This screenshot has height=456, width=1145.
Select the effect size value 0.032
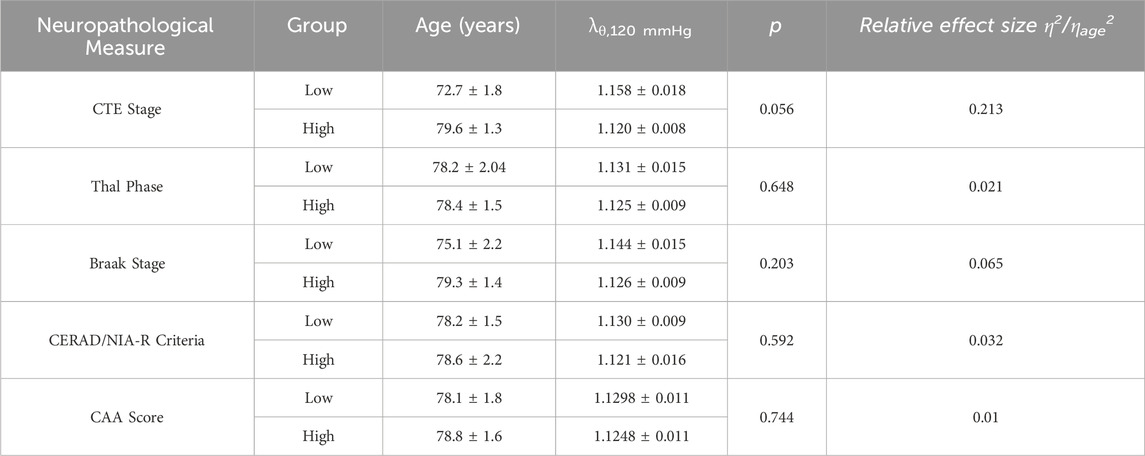click(x=985, y=340)
